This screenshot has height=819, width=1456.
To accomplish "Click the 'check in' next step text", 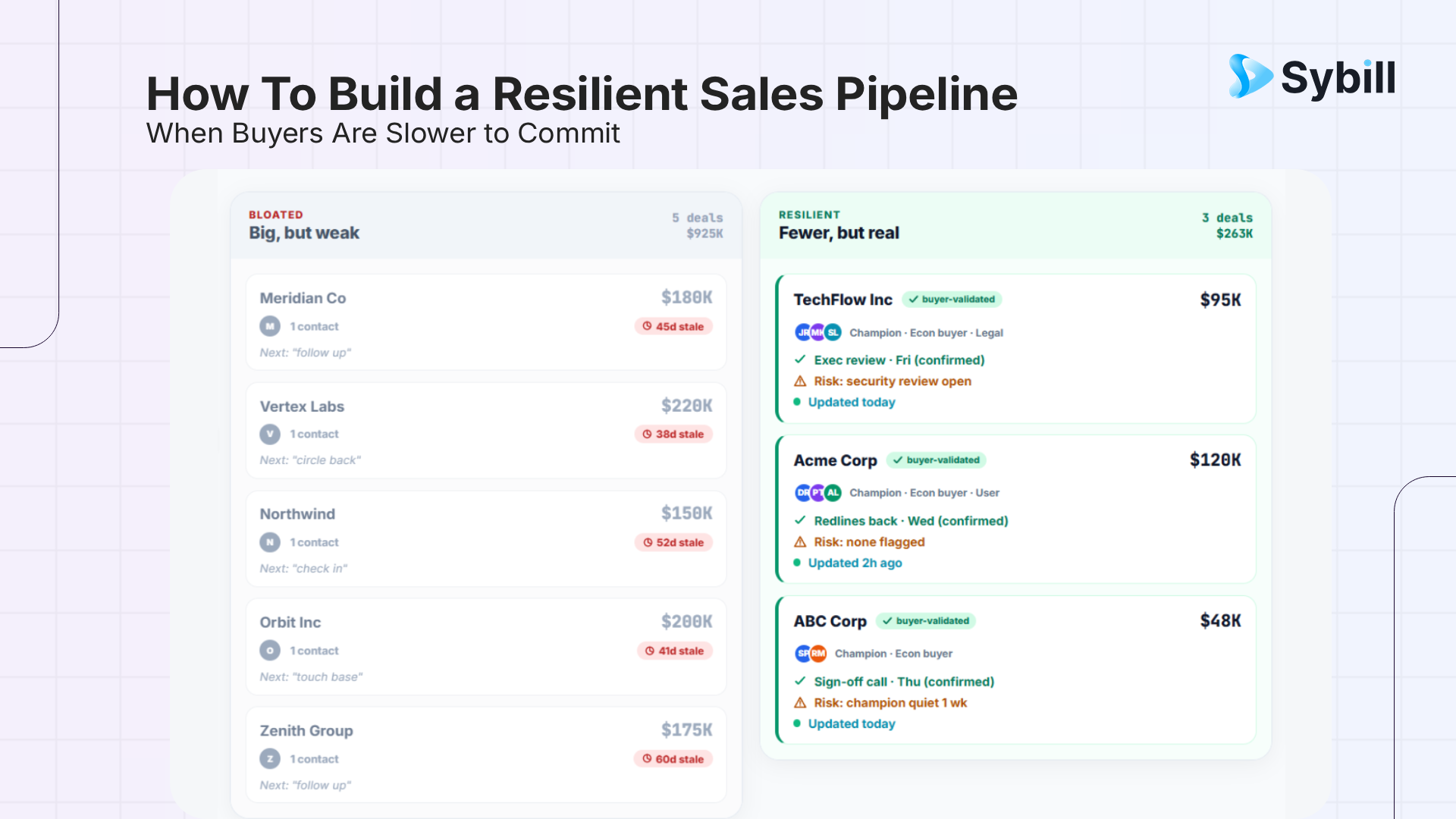I will [303, 569].
